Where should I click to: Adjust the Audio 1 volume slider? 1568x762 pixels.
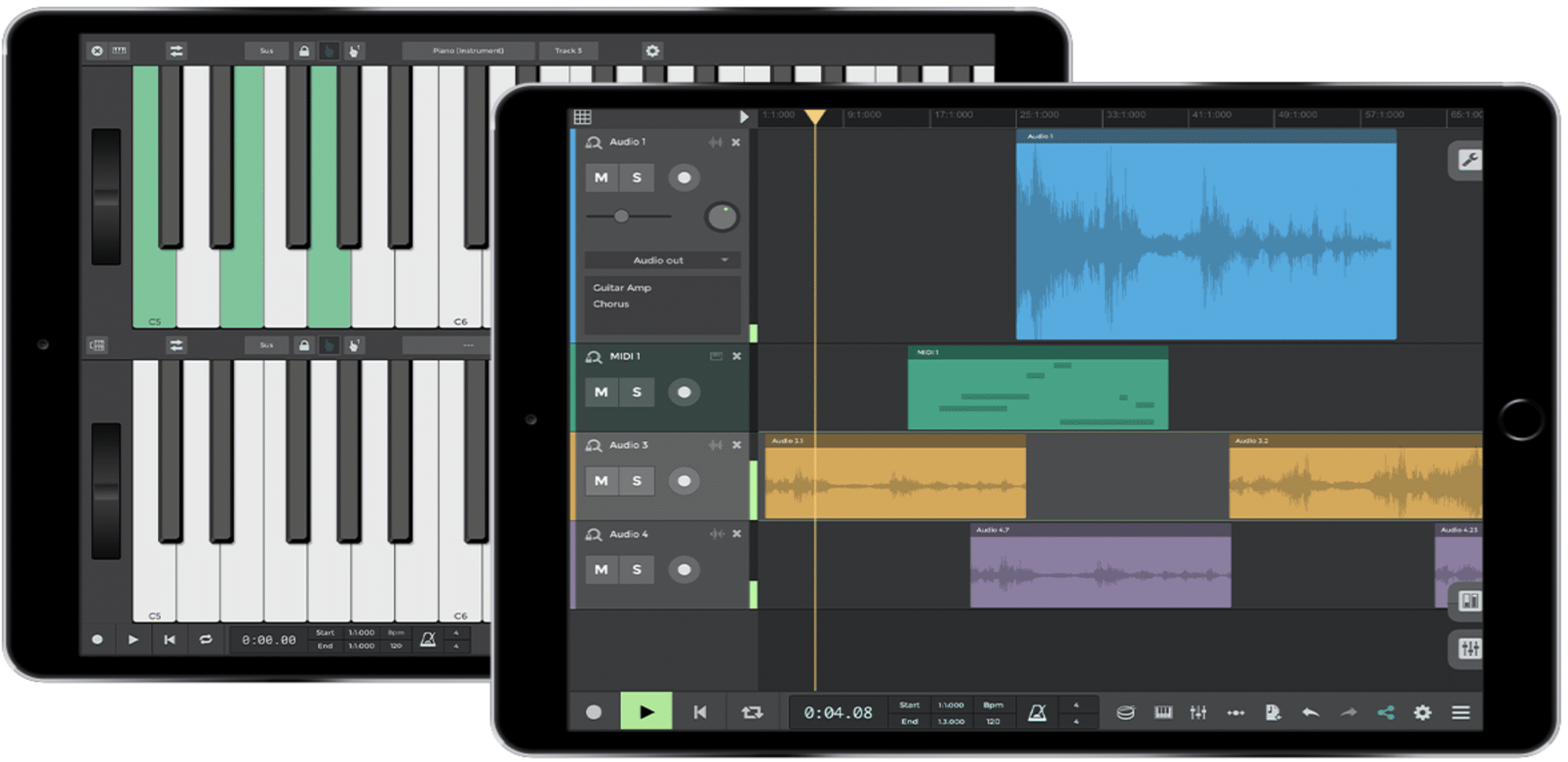pyautogui.click(x=622, y=217)
